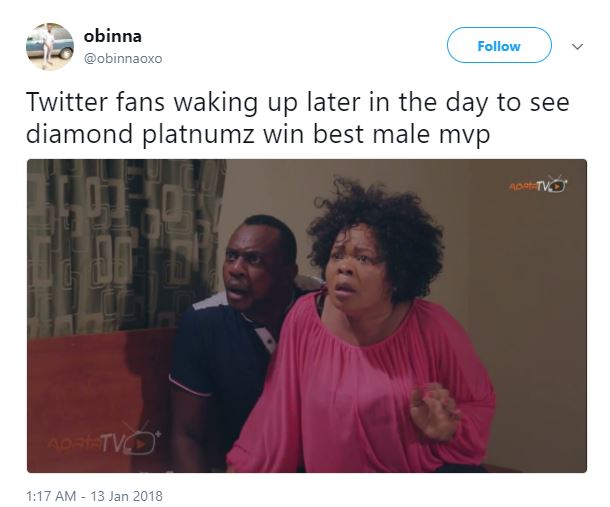
Task: Click the man's navy polo shirt
Action: click(215, 370)
